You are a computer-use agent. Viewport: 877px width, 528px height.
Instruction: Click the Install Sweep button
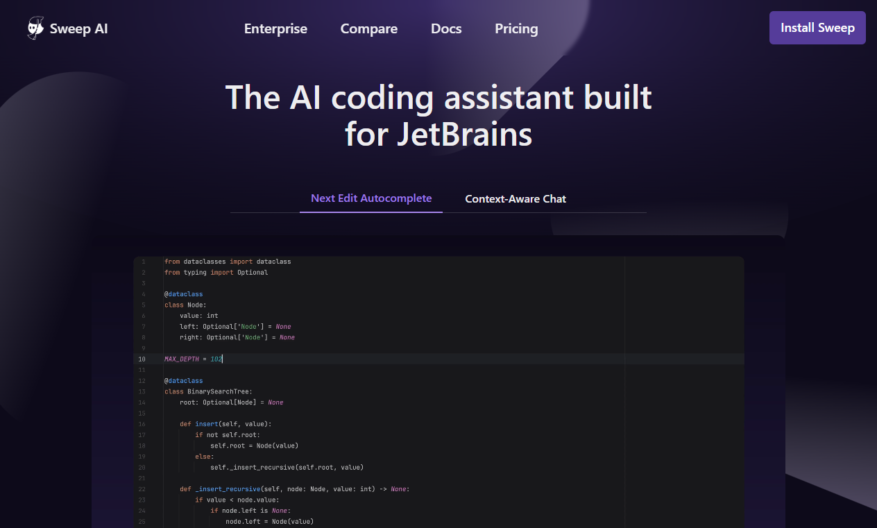click(x=817, y=28)
